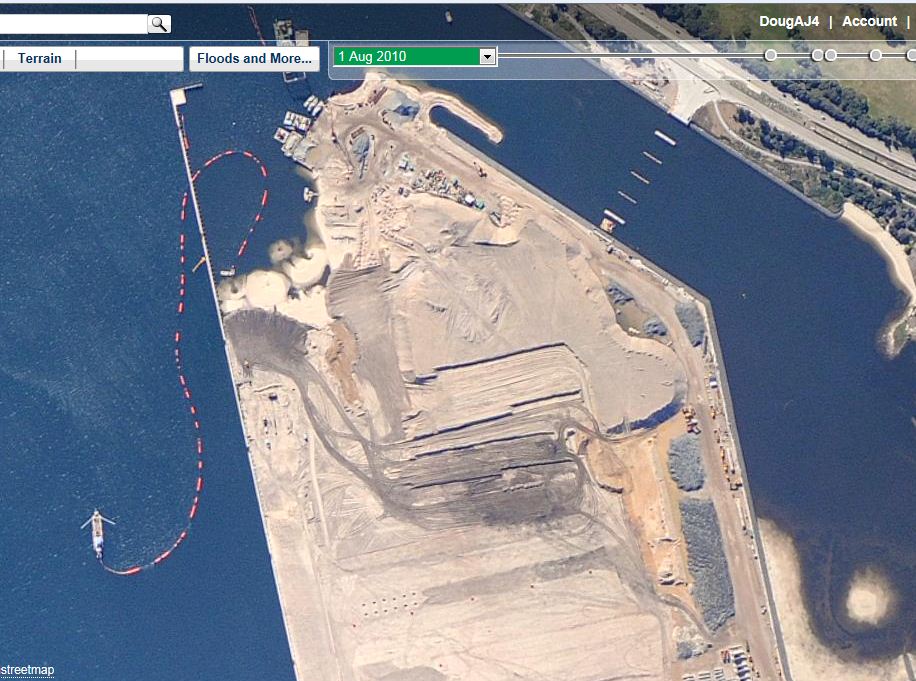The image size is (916, 681).
Task: Click timeline track left of first marker
Action: (x=630, y=56)
